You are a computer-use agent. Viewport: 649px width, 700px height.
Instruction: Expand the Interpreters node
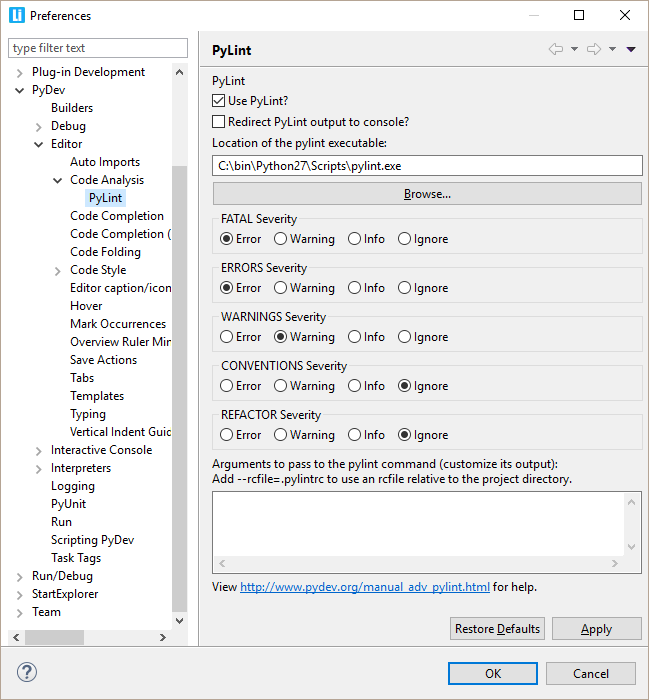pos(39,469)
